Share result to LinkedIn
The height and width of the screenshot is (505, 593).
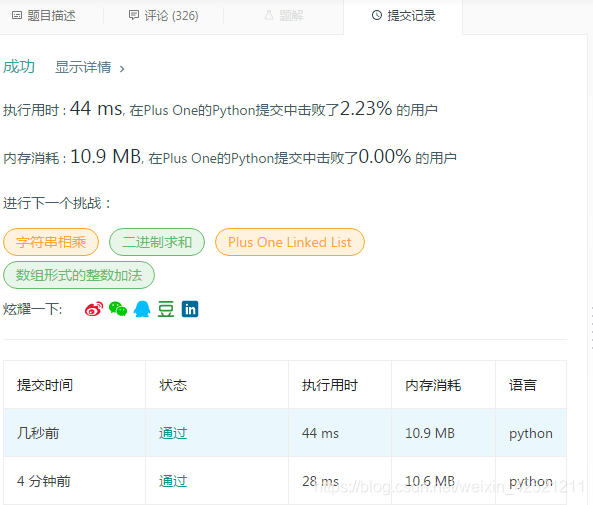[x=190, y=309]
